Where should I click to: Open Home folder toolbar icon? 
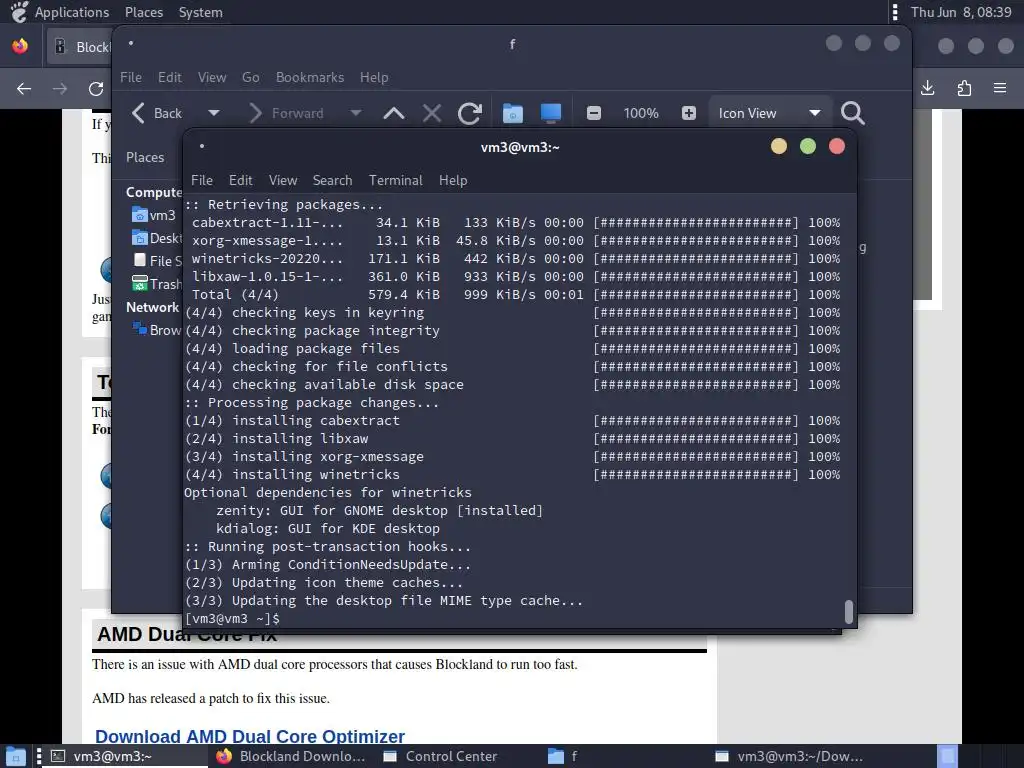tap(513, 114)
